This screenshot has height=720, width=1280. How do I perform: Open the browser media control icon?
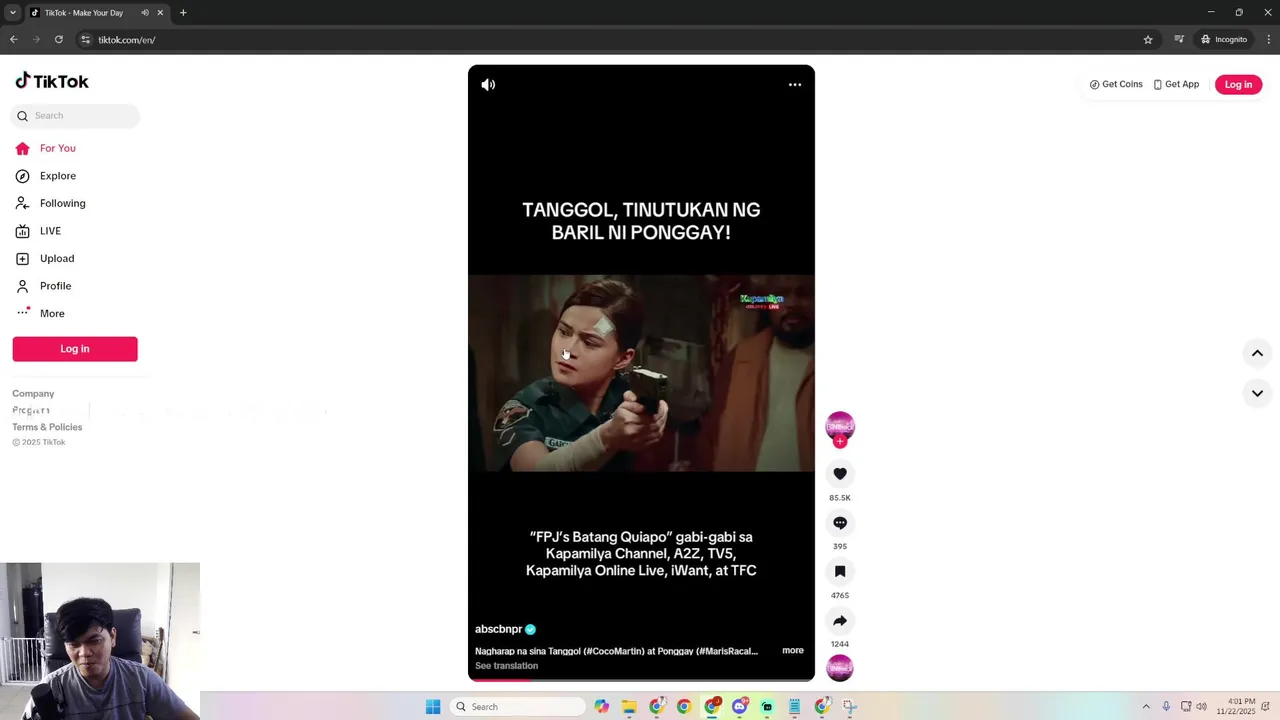coord(1179,40)
